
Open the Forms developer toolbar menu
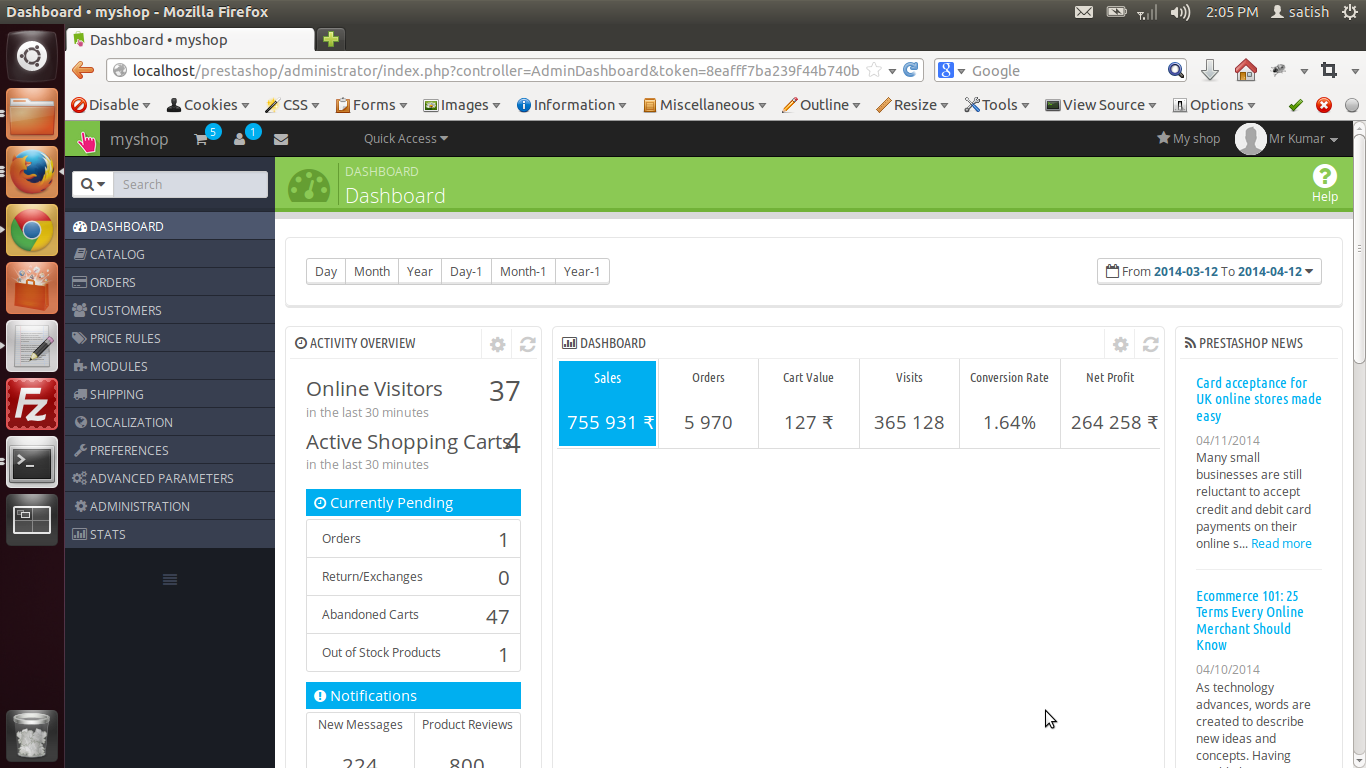pyautogui.click(x=372, y=105)
